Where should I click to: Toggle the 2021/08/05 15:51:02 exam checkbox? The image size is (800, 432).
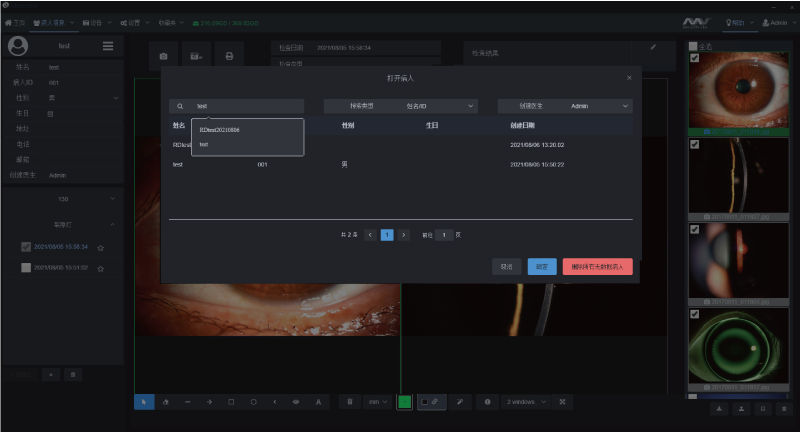(x=26, y=267)
